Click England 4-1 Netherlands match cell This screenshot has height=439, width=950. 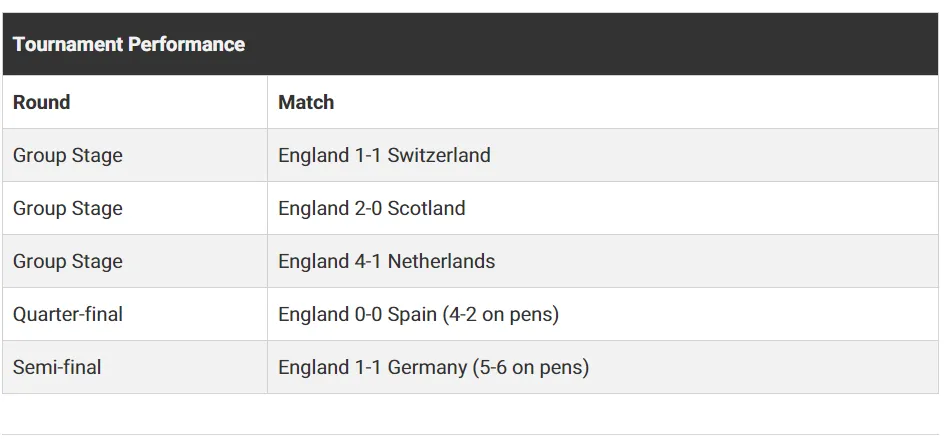(x=602, y=261)
